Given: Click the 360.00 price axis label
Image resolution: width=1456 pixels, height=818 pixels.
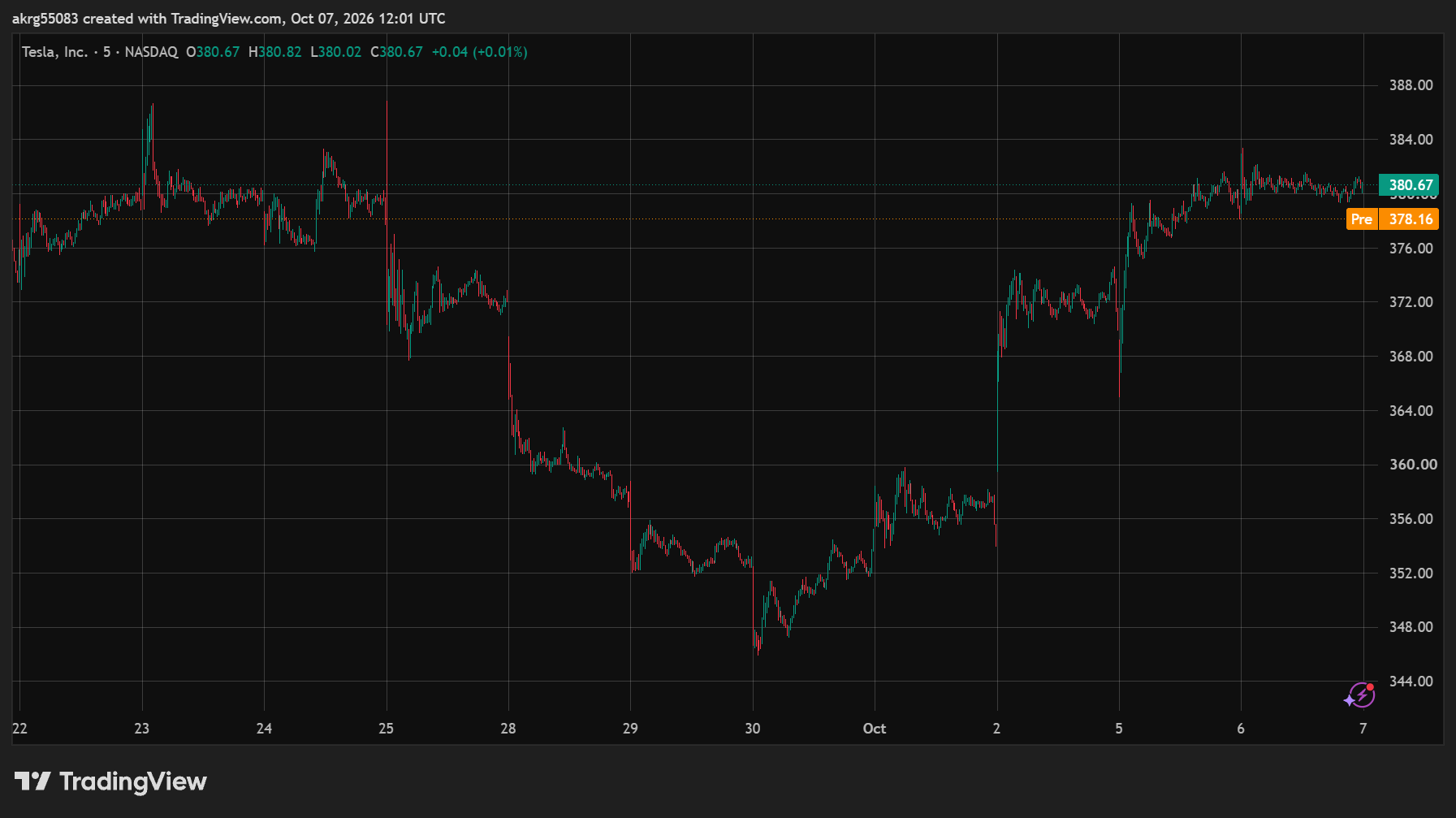Looking at the screenshot, I should [1413, 465].
